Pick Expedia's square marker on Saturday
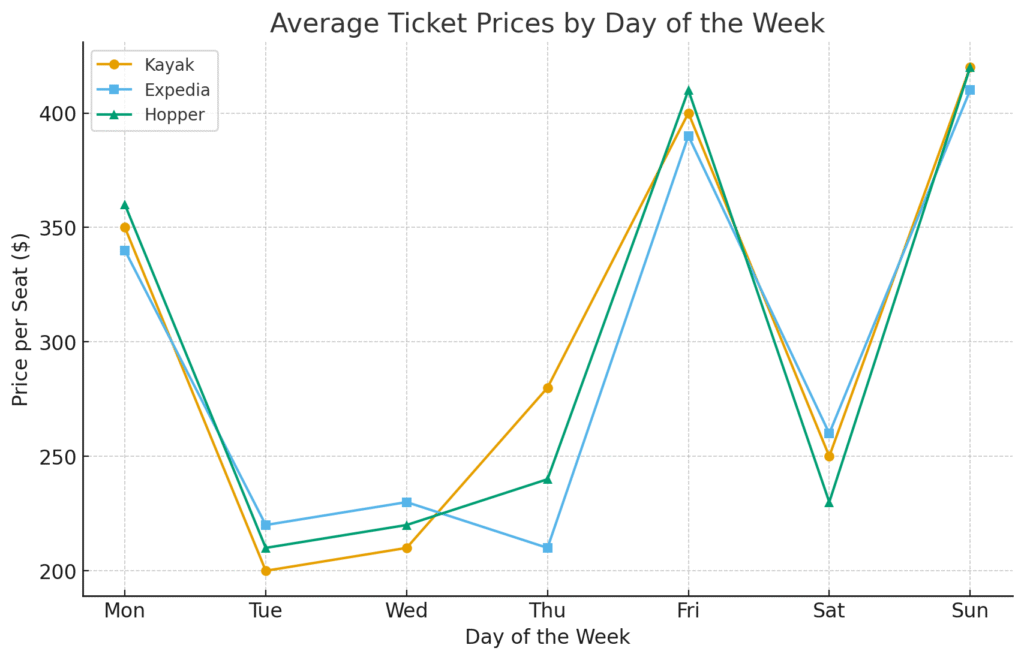Image resolution: width=1024 pixels, height=660 pixels. click(x=829, y=433)
